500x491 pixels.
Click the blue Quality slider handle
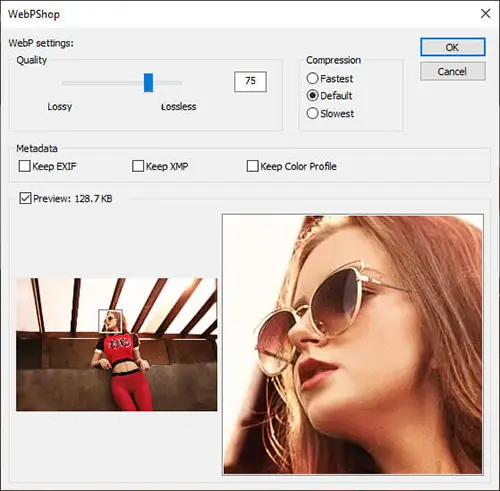(148, 83)
